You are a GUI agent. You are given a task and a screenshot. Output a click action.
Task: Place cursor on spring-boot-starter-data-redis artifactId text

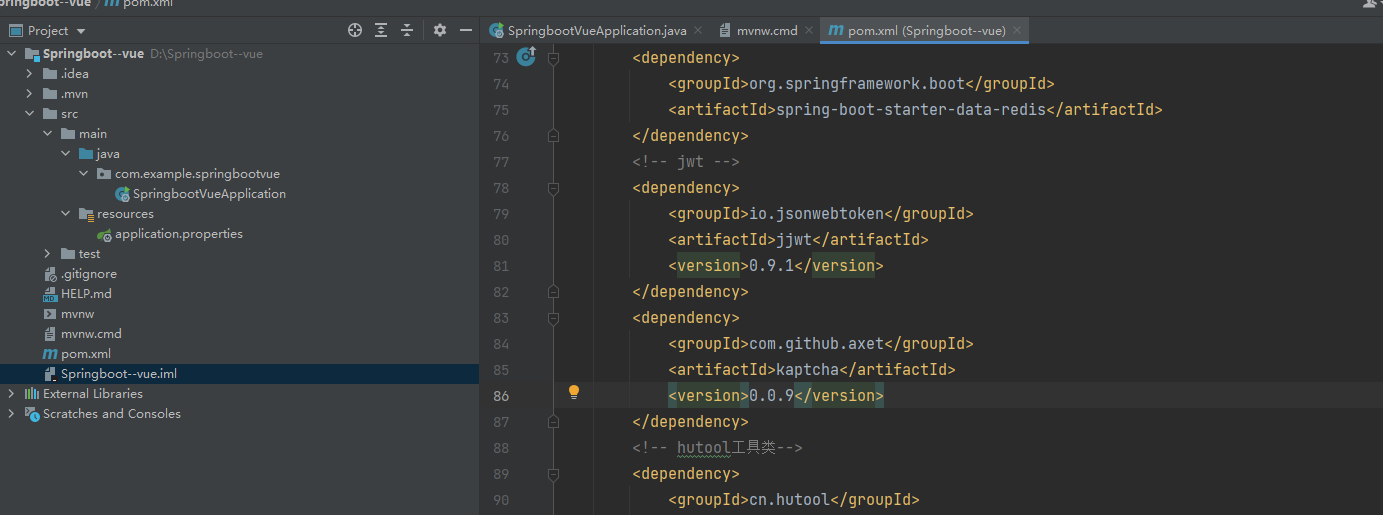point(910,110)
